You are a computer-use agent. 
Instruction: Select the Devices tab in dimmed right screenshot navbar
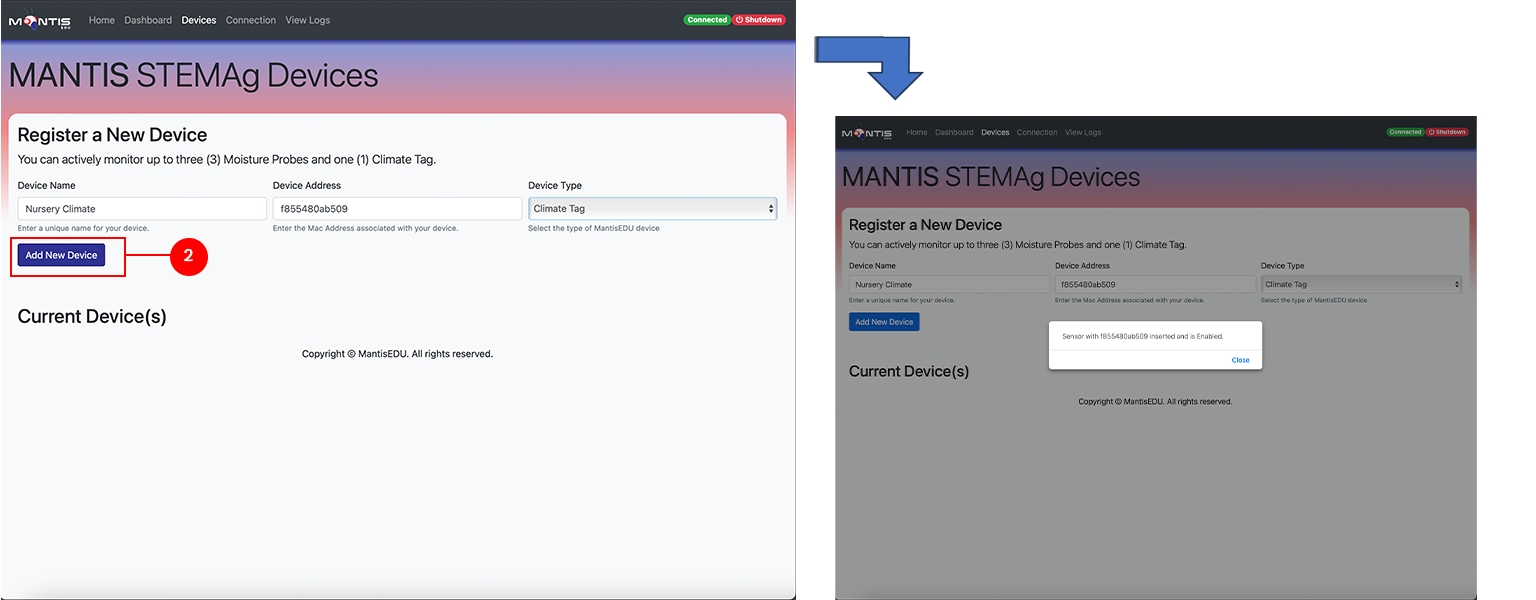pos(995,132)
